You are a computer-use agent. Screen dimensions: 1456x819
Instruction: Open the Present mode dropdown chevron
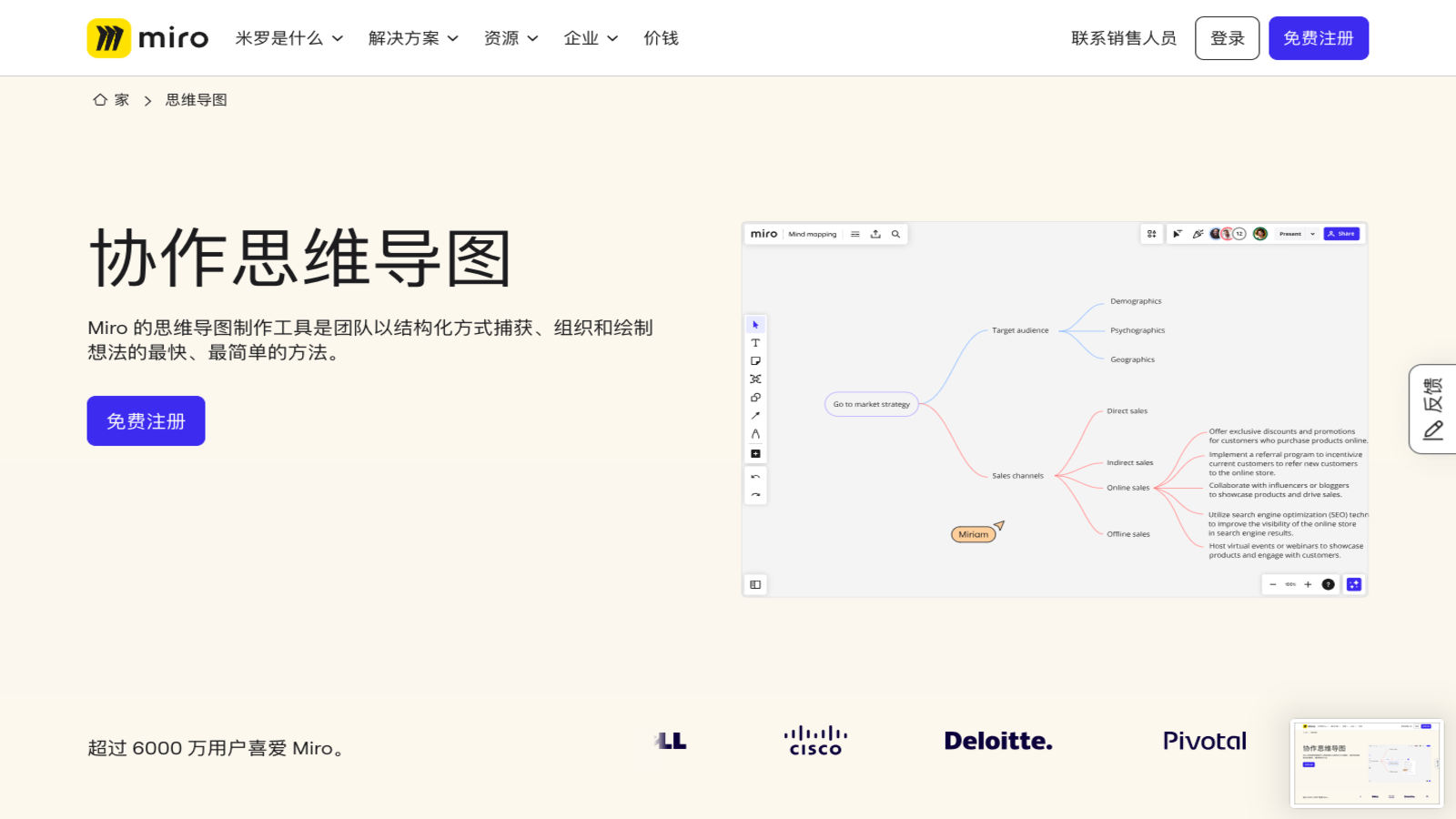click(x=1312, y=234)
